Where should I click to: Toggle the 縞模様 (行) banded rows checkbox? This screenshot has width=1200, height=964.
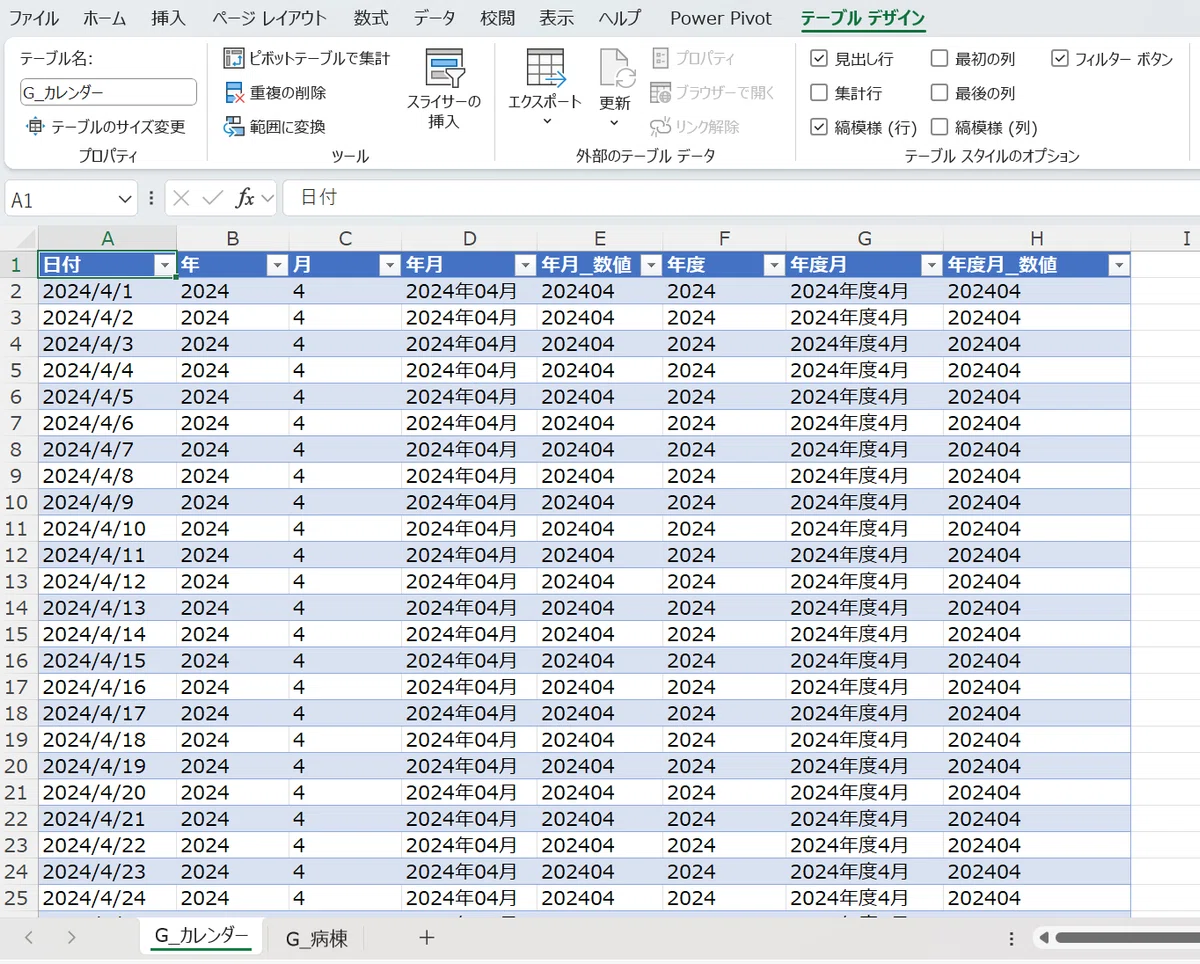819,127
